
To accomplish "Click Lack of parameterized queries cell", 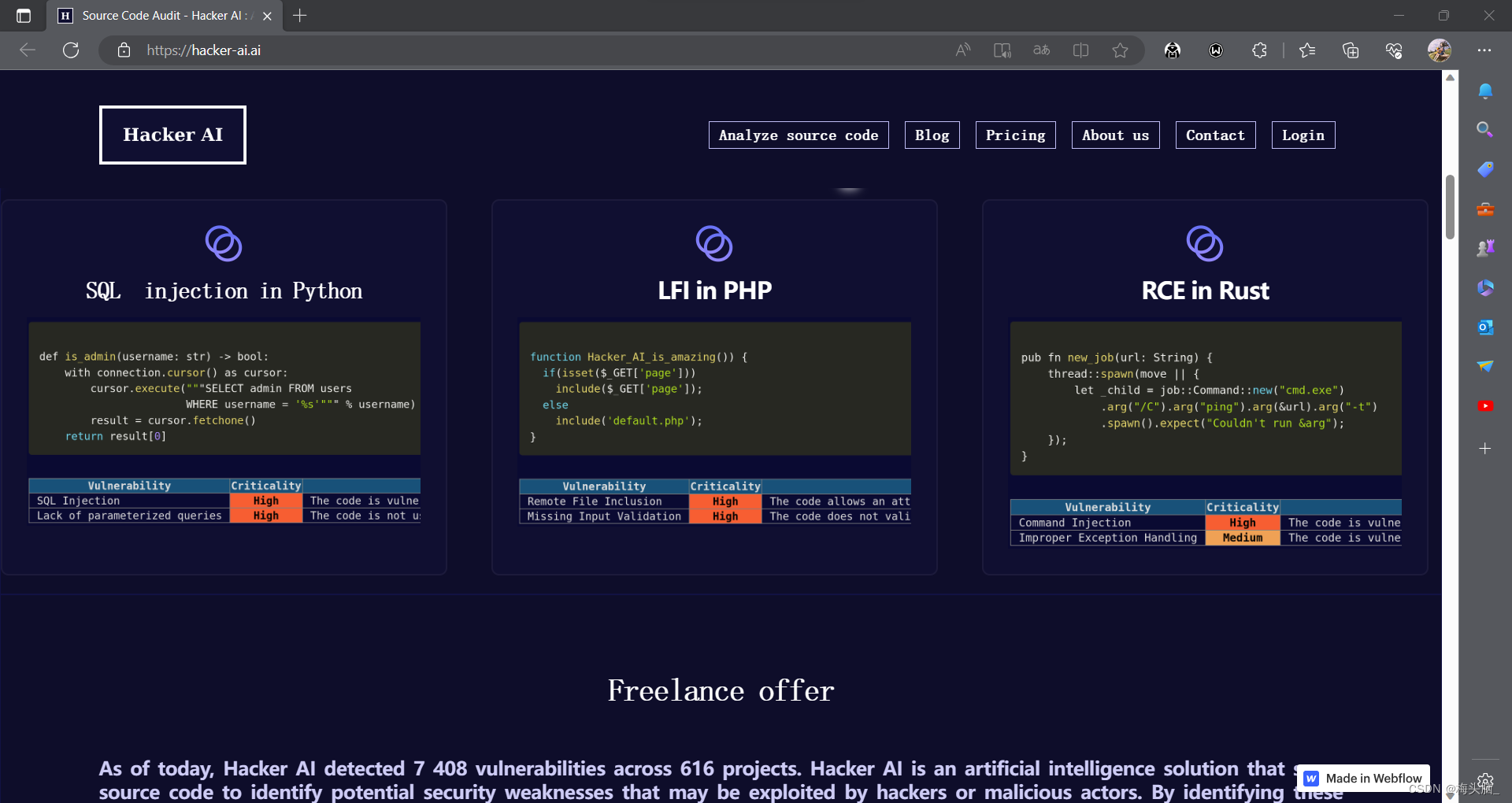I will point(130,516).
